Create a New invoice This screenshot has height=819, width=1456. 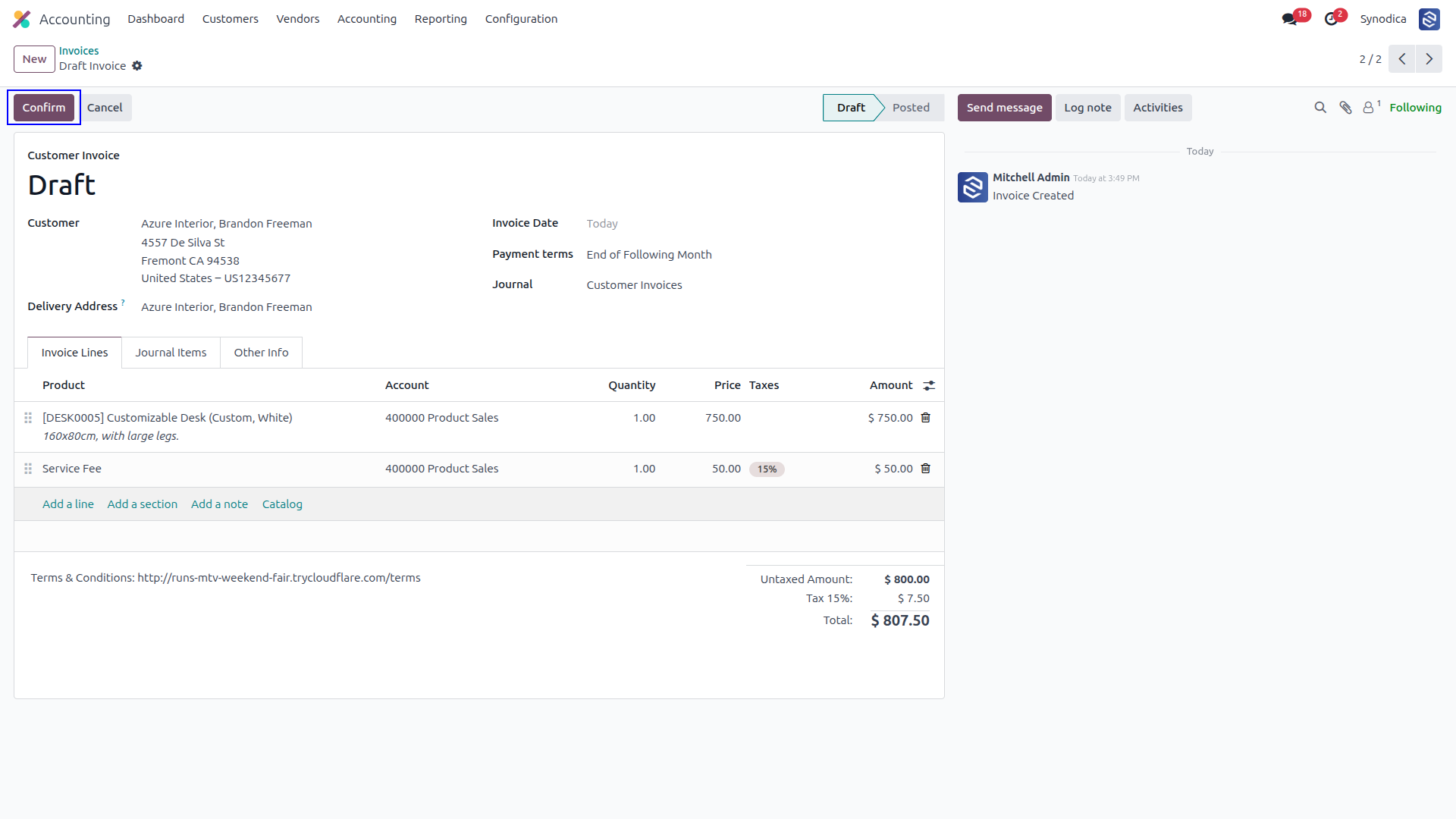(x=34, y=59)
